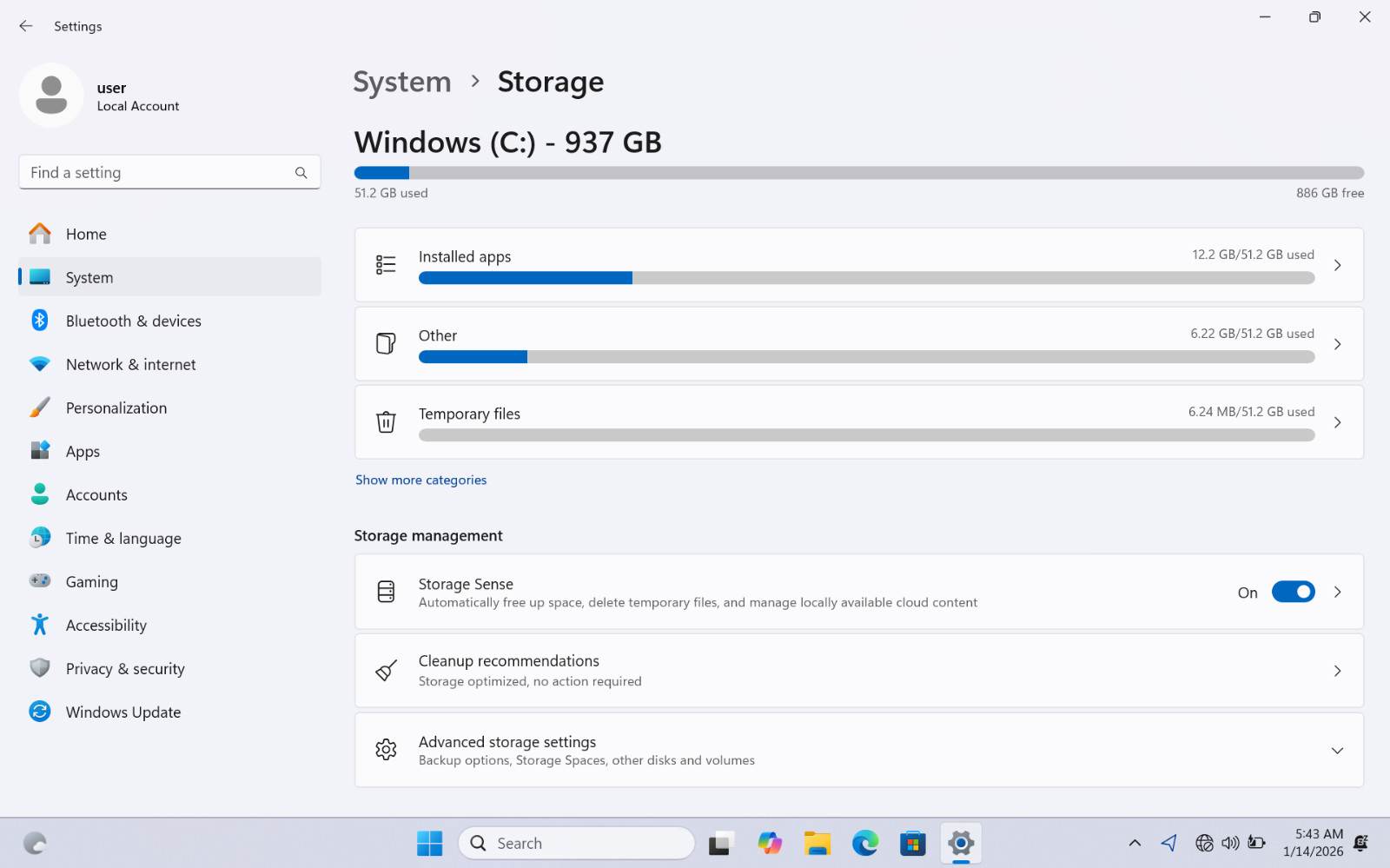Click the Temporary files trash icon
This screenshot has height=868, width=1390.
pyautogui.click(x=386, y=422)
